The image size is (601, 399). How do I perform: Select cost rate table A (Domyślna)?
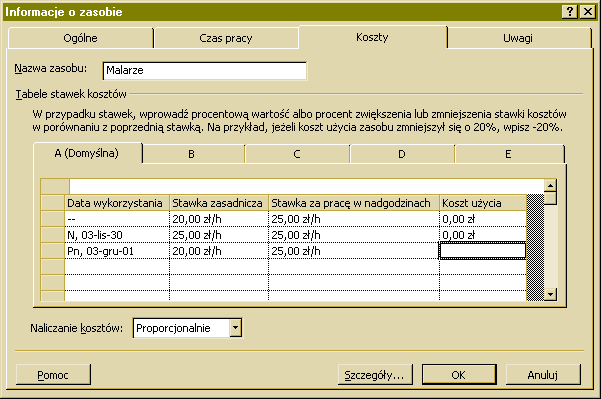tap(87, 153)
